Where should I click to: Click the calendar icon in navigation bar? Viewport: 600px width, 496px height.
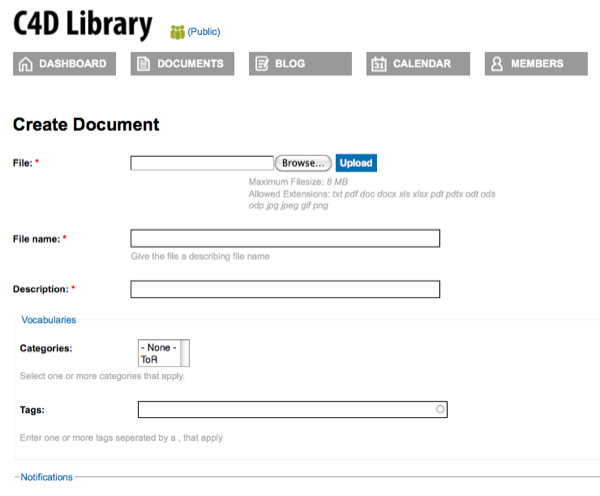378,64
